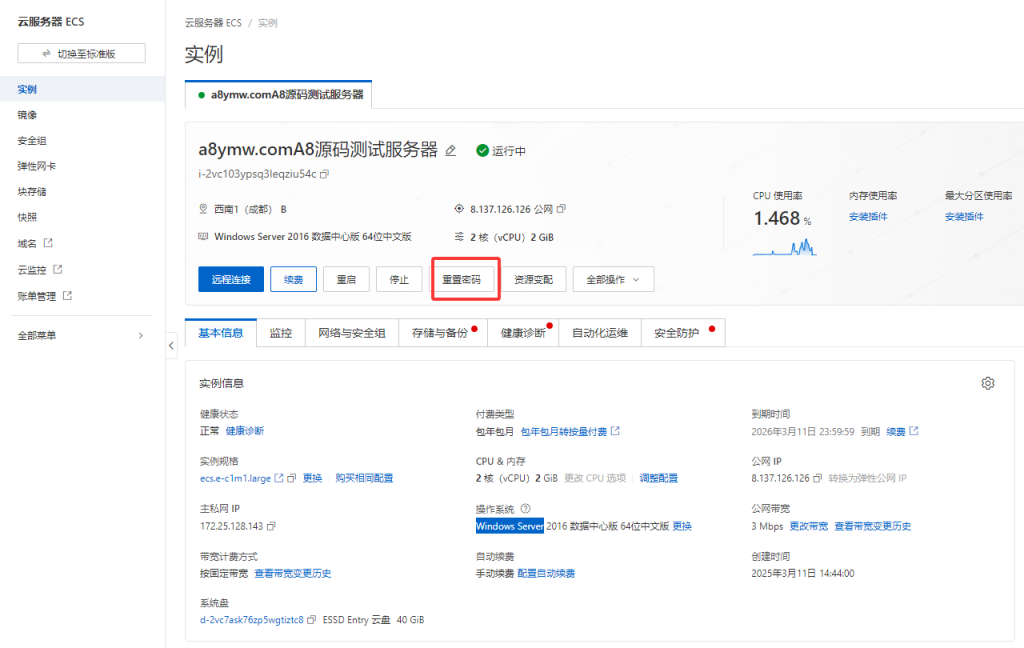
Task: Open ecs.e-c1m1.large spec details external link
Action: [281, 477]
